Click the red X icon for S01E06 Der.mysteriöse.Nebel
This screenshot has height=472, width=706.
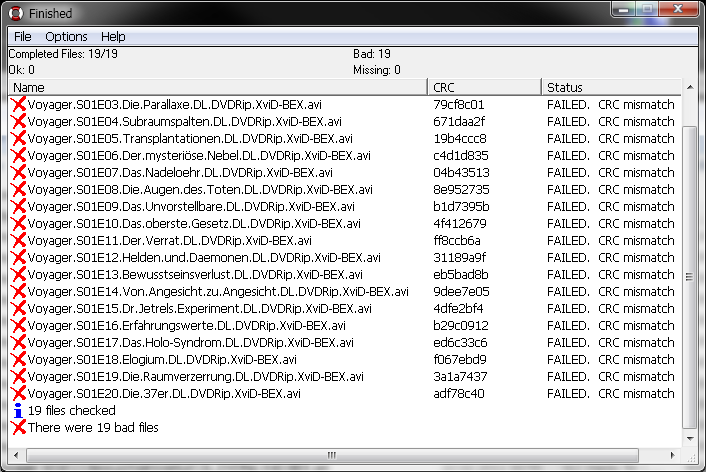click(x=18, y=156)
